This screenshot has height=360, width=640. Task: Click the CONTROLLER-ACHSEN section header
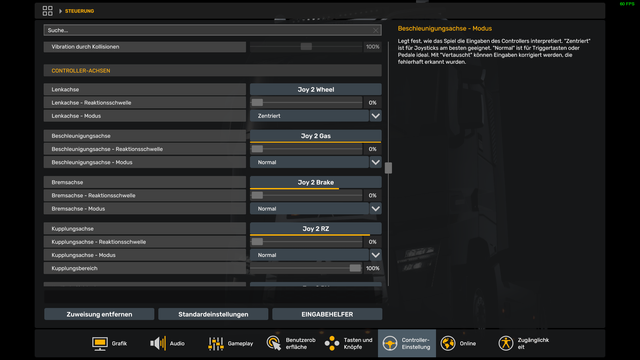(213, 71)
